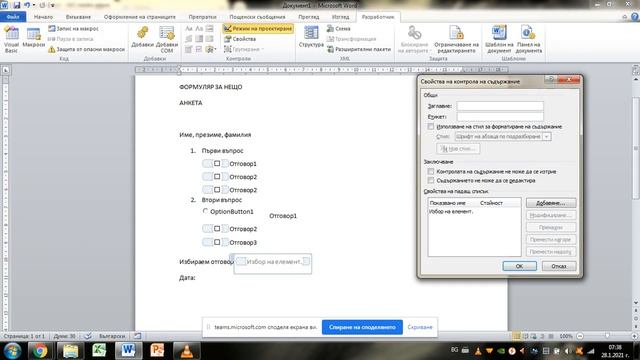Insert checkbox content control from ribbon
Viewport: 640px width, 360px height.
pyautogui.click(x=199, y=49)
